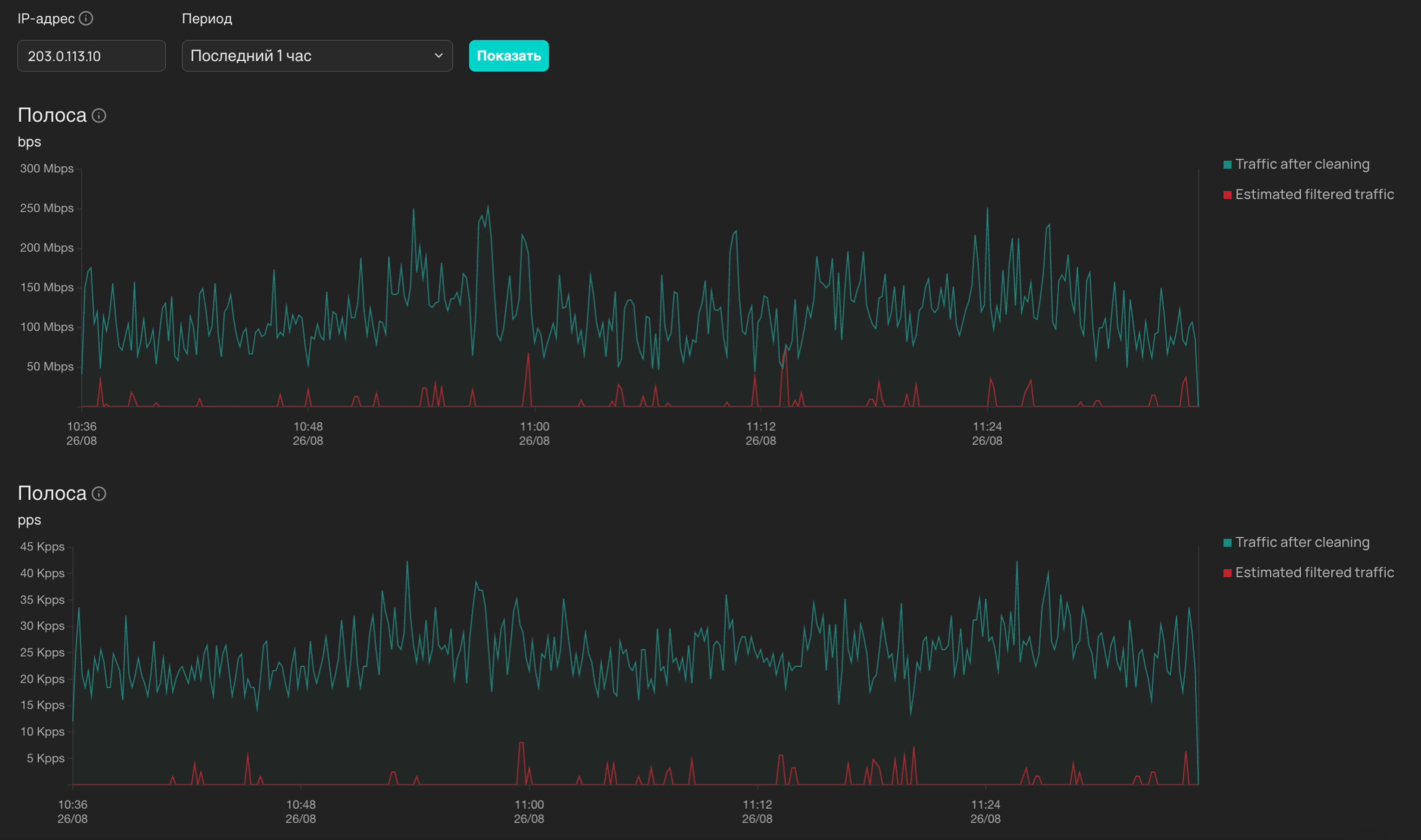Click the '50 Mbps' axis label
The height and width of the screenshot is (840, 1421).
tap(50, 367)
